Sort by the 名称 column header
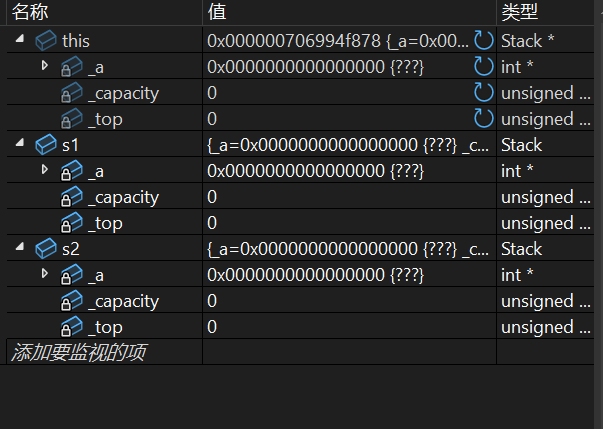The image size is (603, 429). pos(104,12)
